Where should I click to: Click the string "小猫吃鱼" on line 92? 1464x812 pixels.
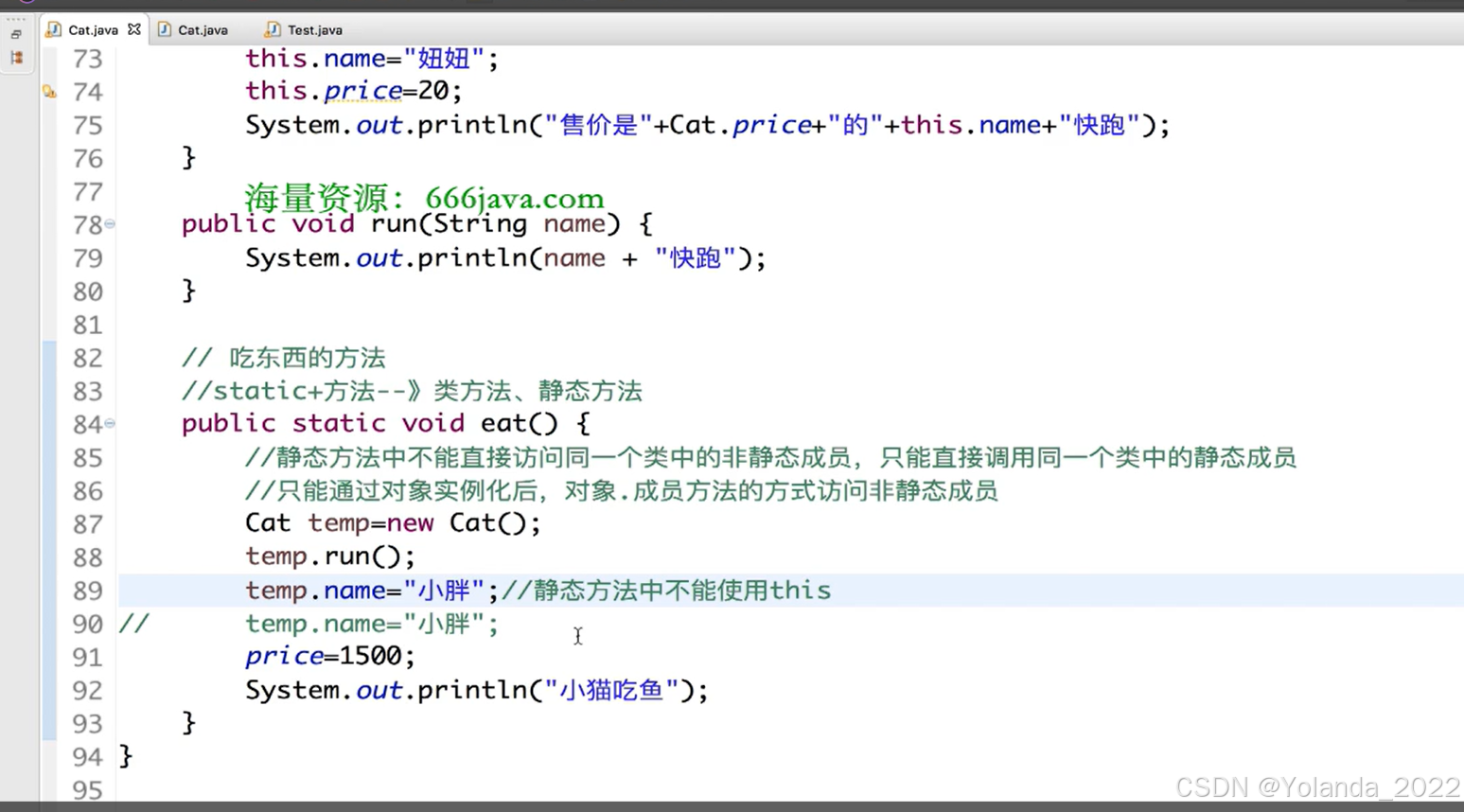(611, 690)
